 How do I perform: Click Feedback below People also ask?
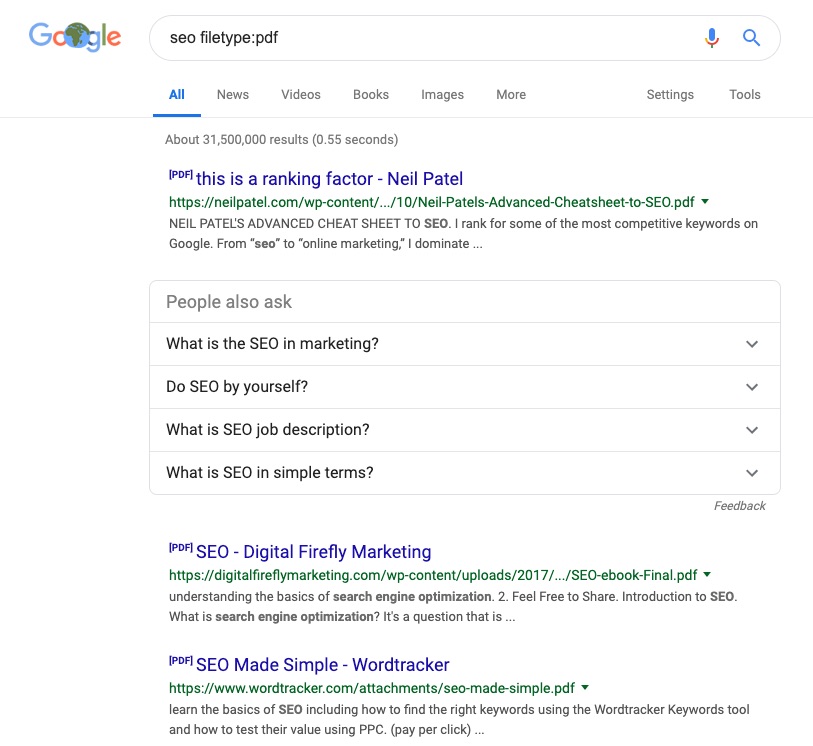[739, 506]
